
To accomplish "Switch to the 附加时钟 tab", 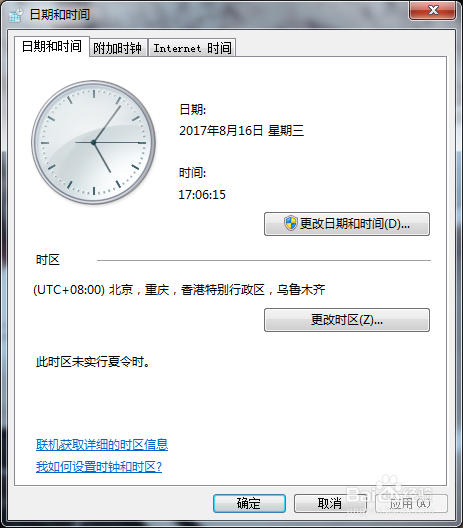I will [118, 47].
